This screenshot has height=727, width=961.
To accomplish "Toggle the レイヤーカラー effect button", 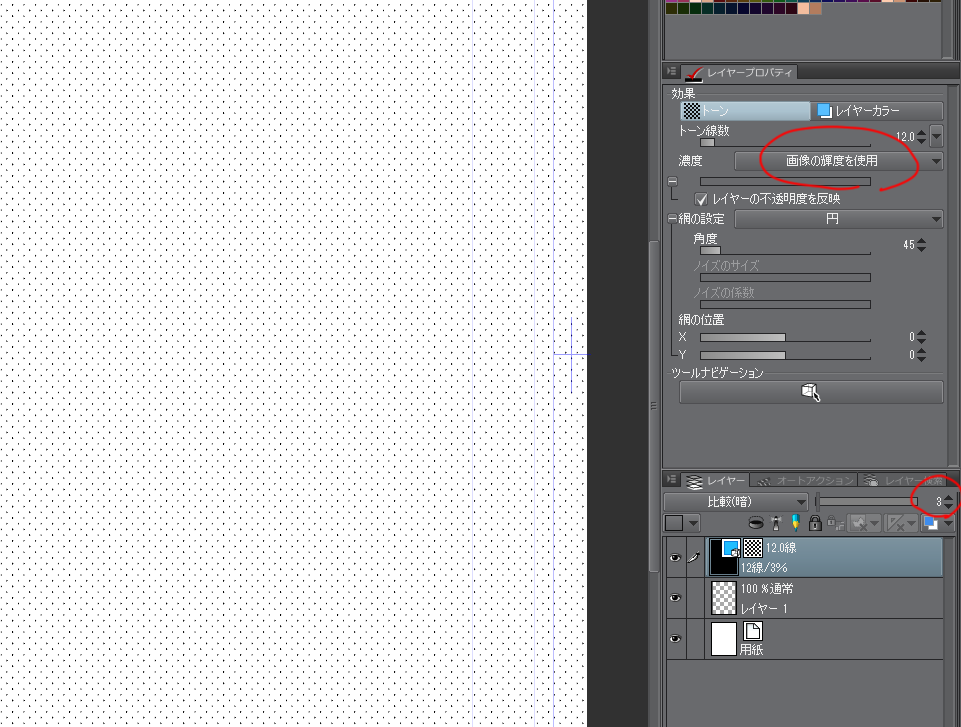I will coord(878,111).
